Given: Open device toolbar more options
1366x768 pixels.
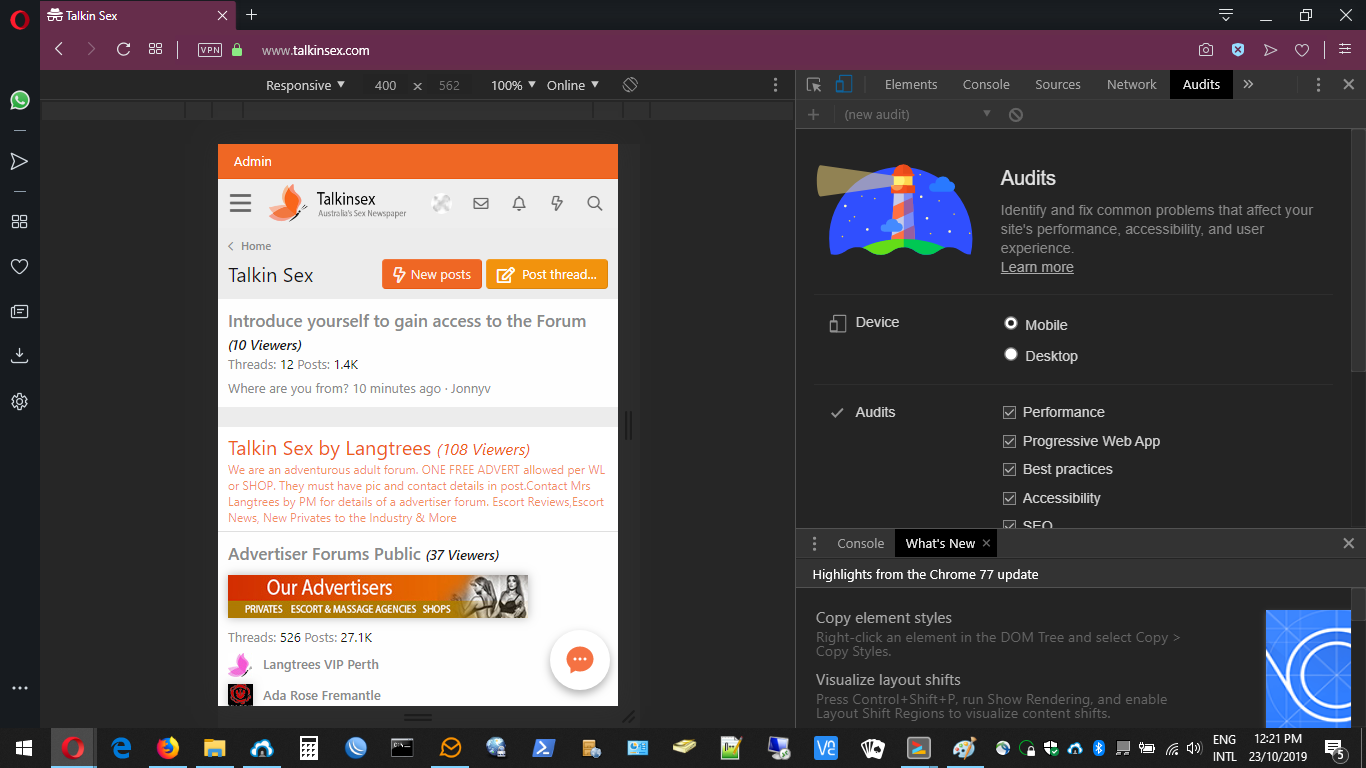Looking at the screenshot, I should click(776, 85).
